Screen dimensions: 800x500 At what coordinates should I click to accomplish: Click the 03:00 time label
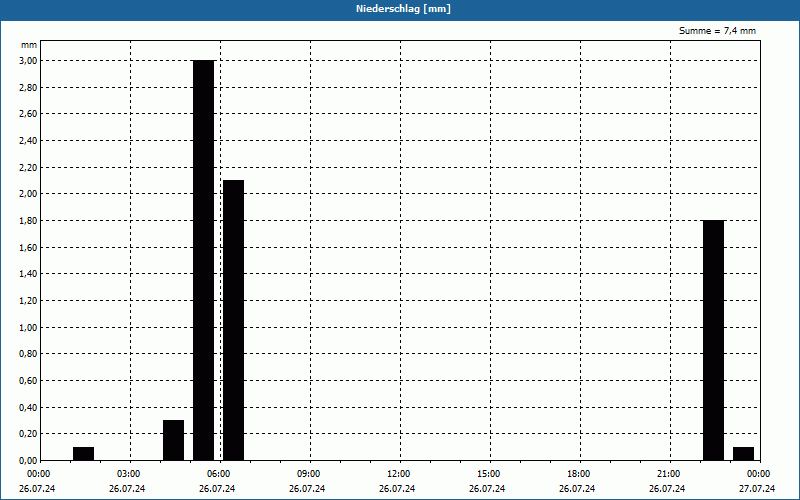tap(129, 474)
